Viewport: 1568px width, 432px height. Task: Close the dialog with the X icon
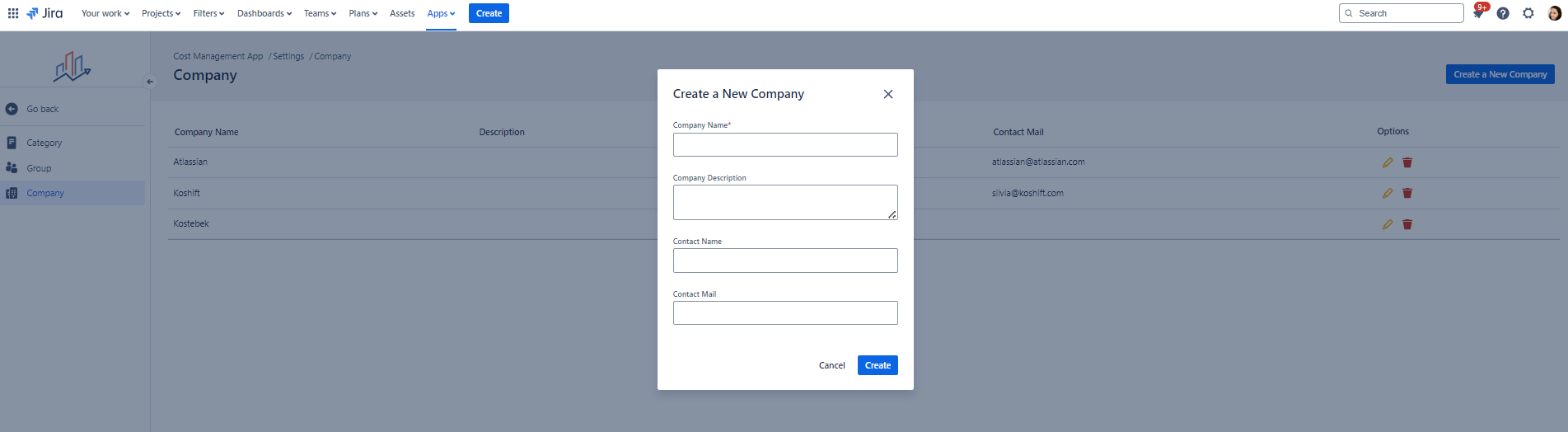[x=888, y=94]
